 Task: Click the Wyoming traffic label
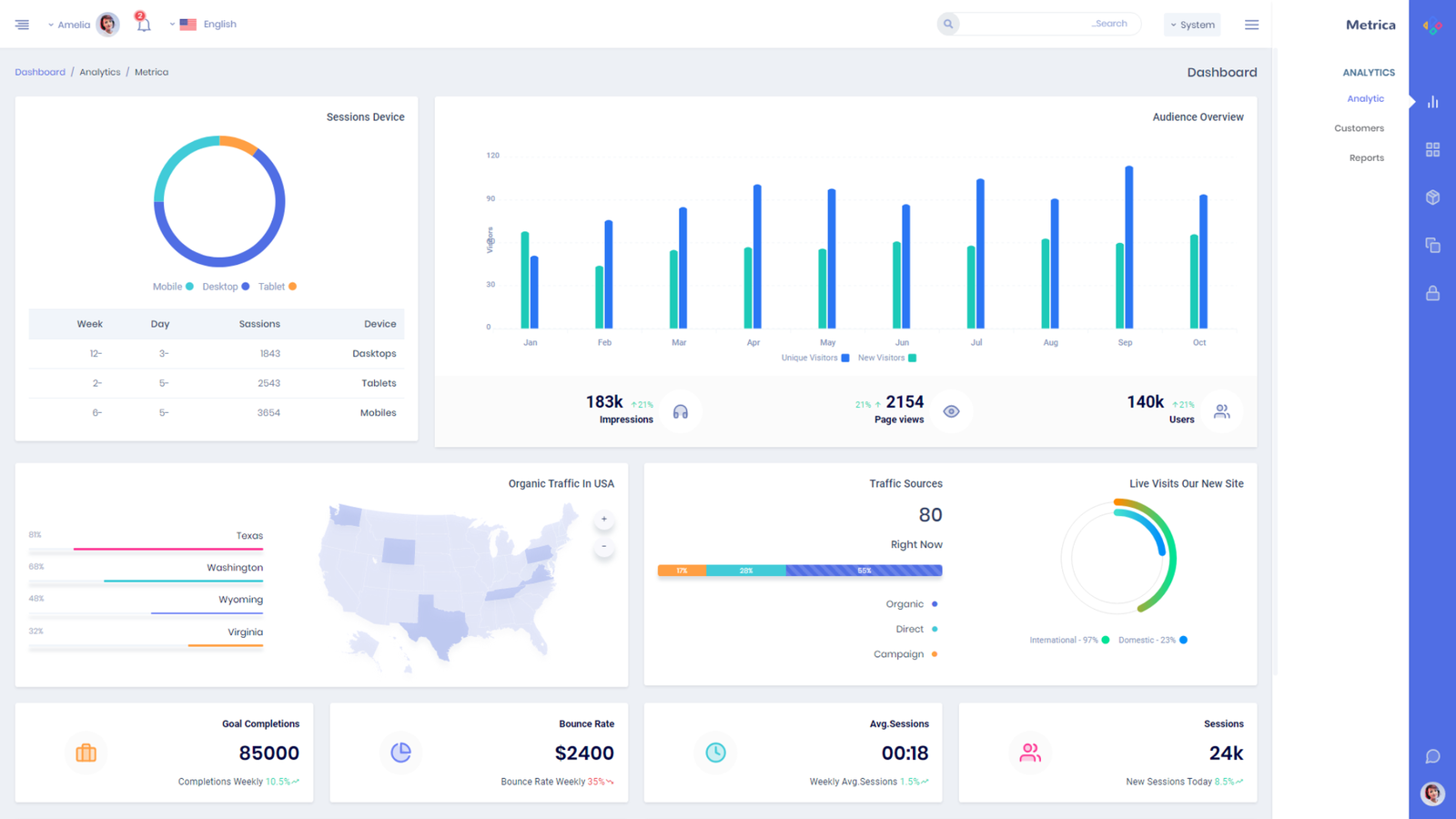(x=240, y=600)
